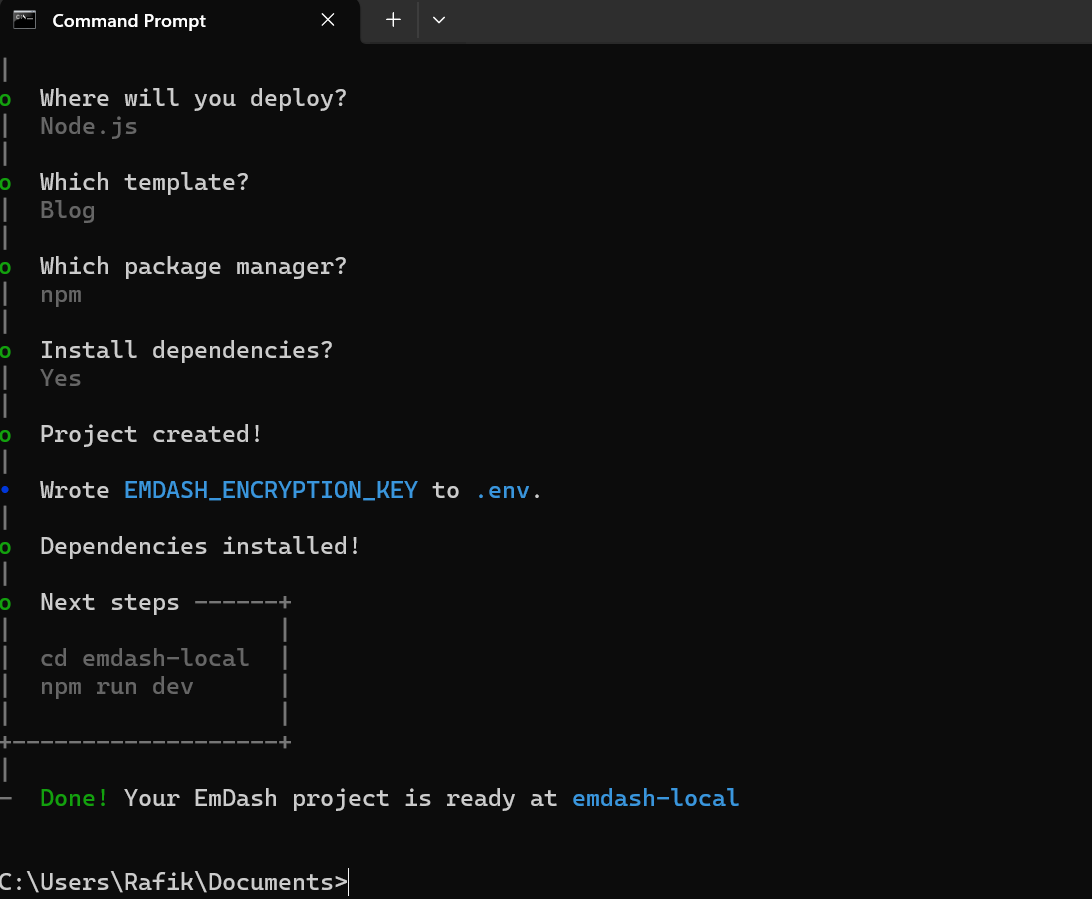Click the 'Where will you deploy?' line
This screenshot has width=1092, height=899.
[x=194, y=99]
